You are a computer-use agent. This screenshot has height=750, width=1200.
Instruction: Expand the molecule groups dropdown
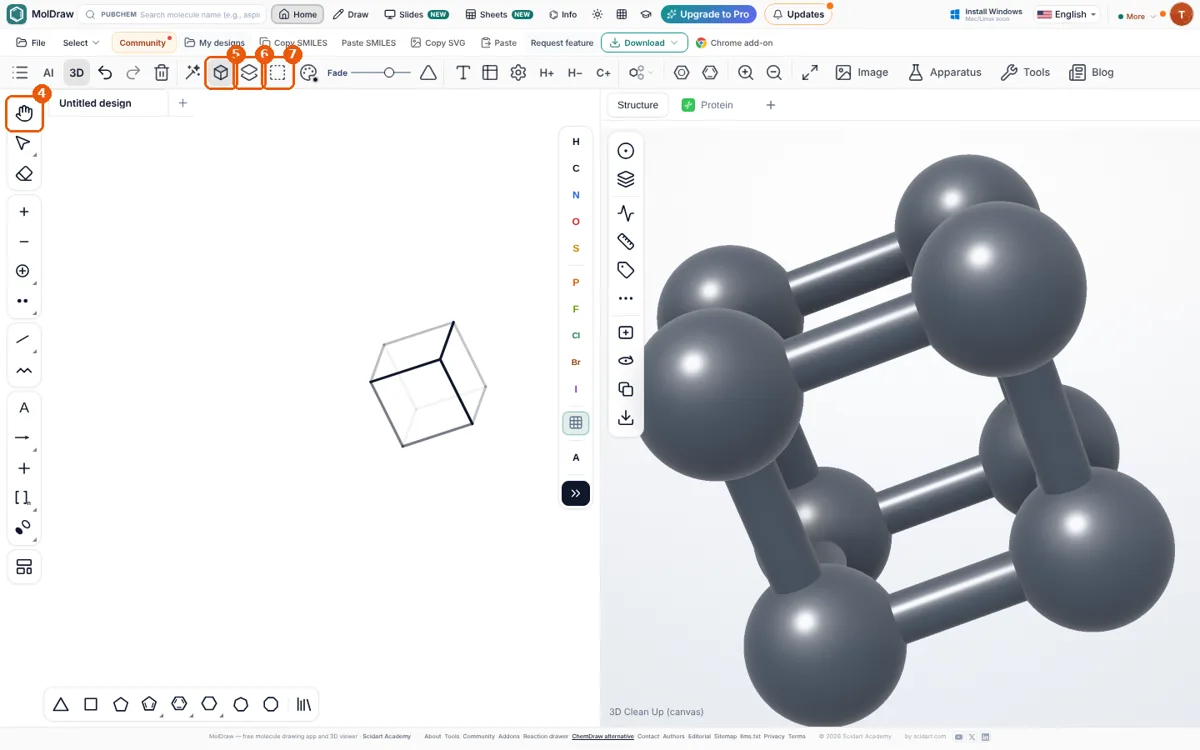point(641,72)
